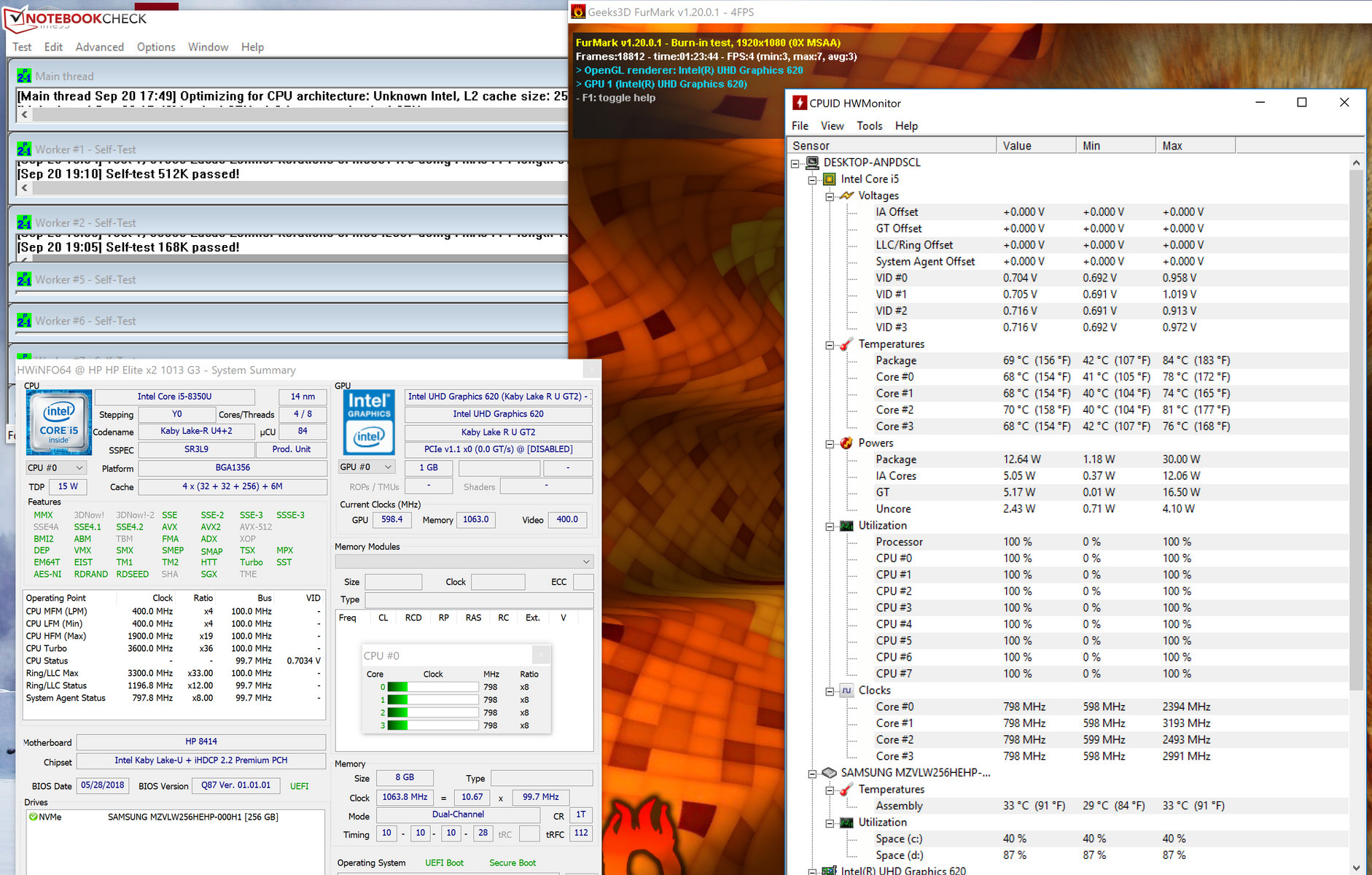Click the Max column header
Screen dimensions: 1372x875
point(1194,146)
